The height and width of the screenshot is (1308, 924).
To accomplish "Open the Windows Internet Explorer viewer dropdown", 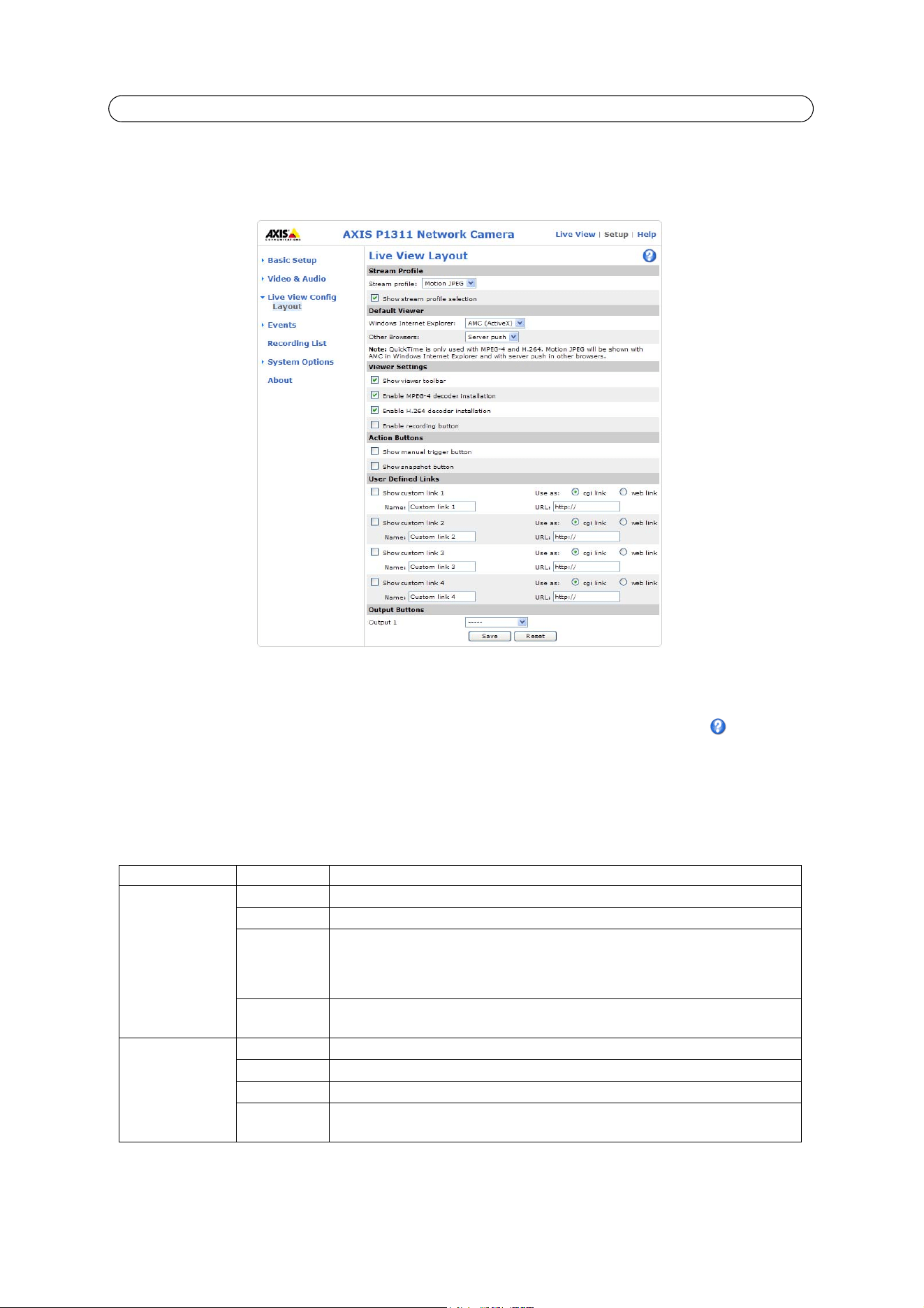I will click(x=495, y=324).
